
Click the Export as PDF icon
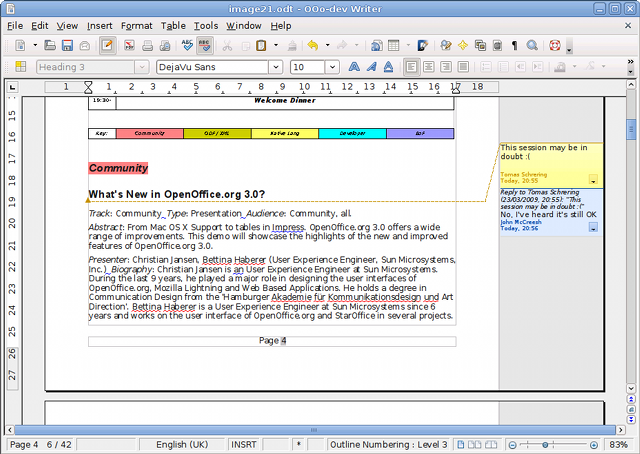coord(129,46)
